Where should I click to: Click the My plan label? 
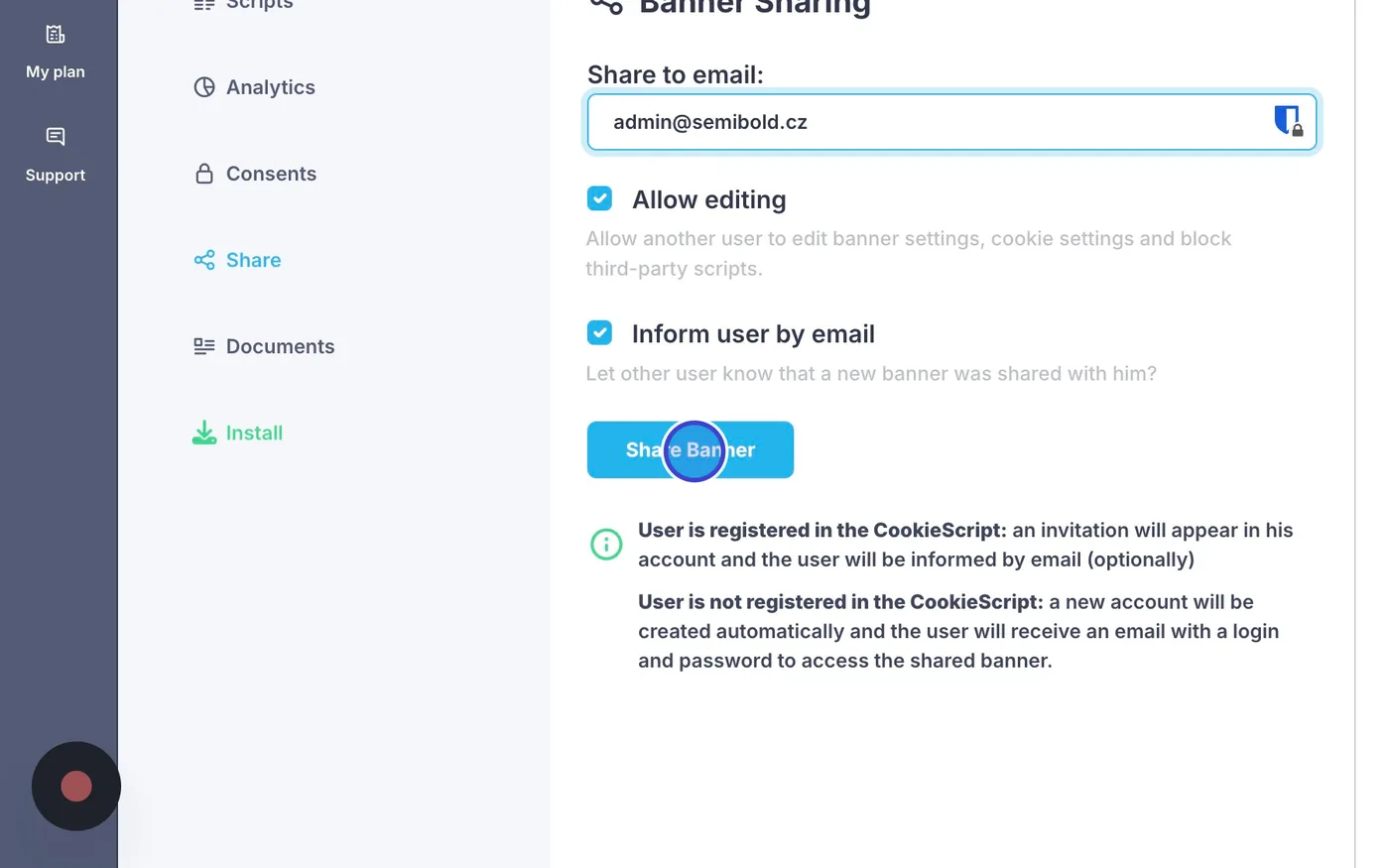point(56,72)
